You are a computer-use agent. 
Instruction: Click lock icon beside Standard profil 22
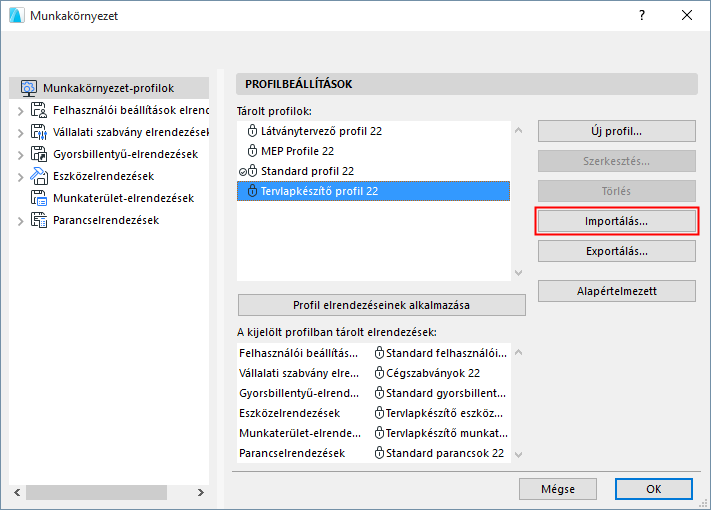[252, 171]
